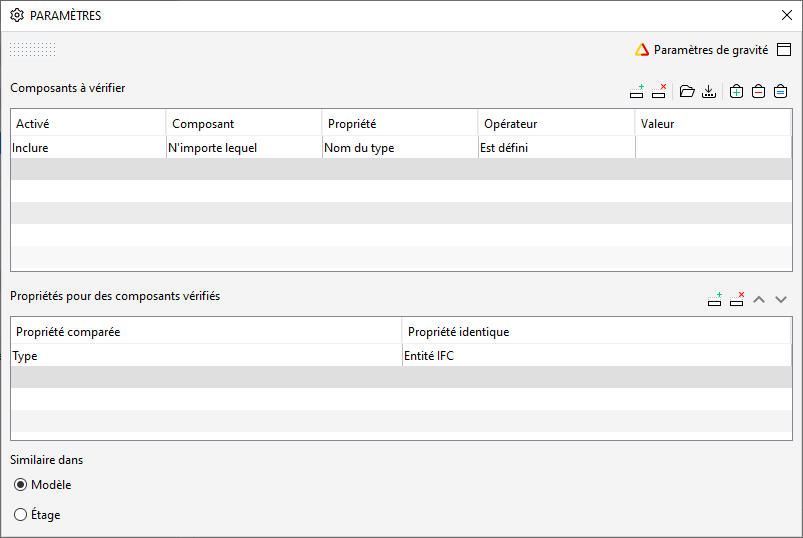
Task: Click the Propriété column header
Action: 400,123
